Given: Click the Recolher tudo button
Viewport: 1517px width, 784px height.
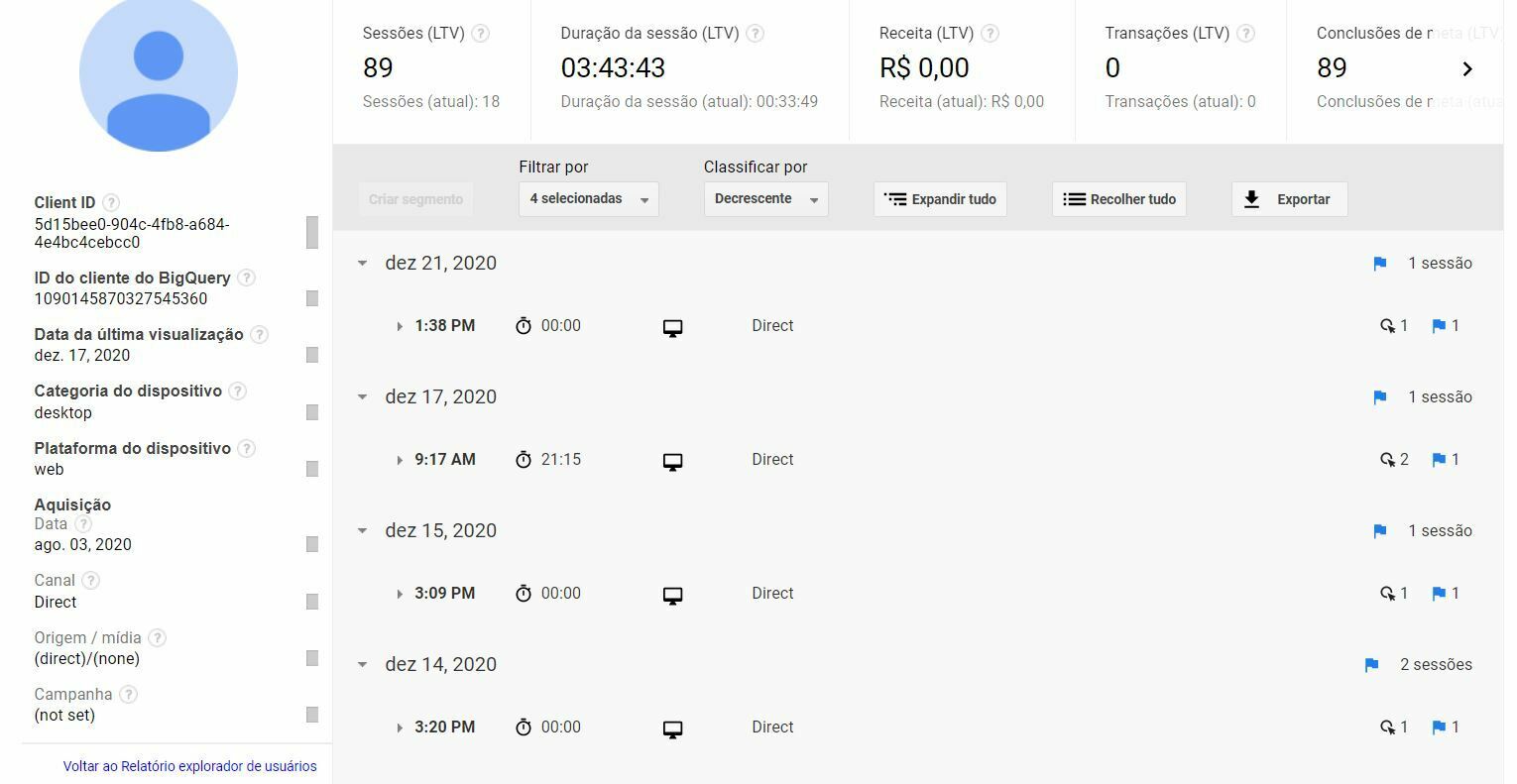Looking at the screenshot, I should point(1119,199).
